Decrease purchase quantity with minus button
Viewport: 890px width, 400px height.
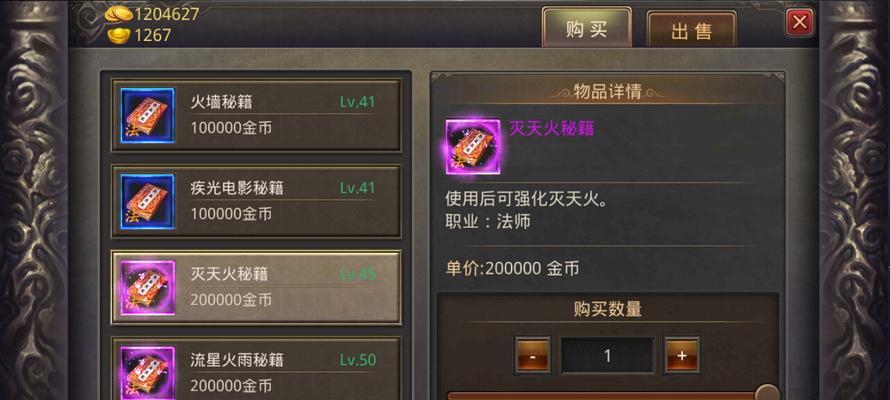(532, 356)
